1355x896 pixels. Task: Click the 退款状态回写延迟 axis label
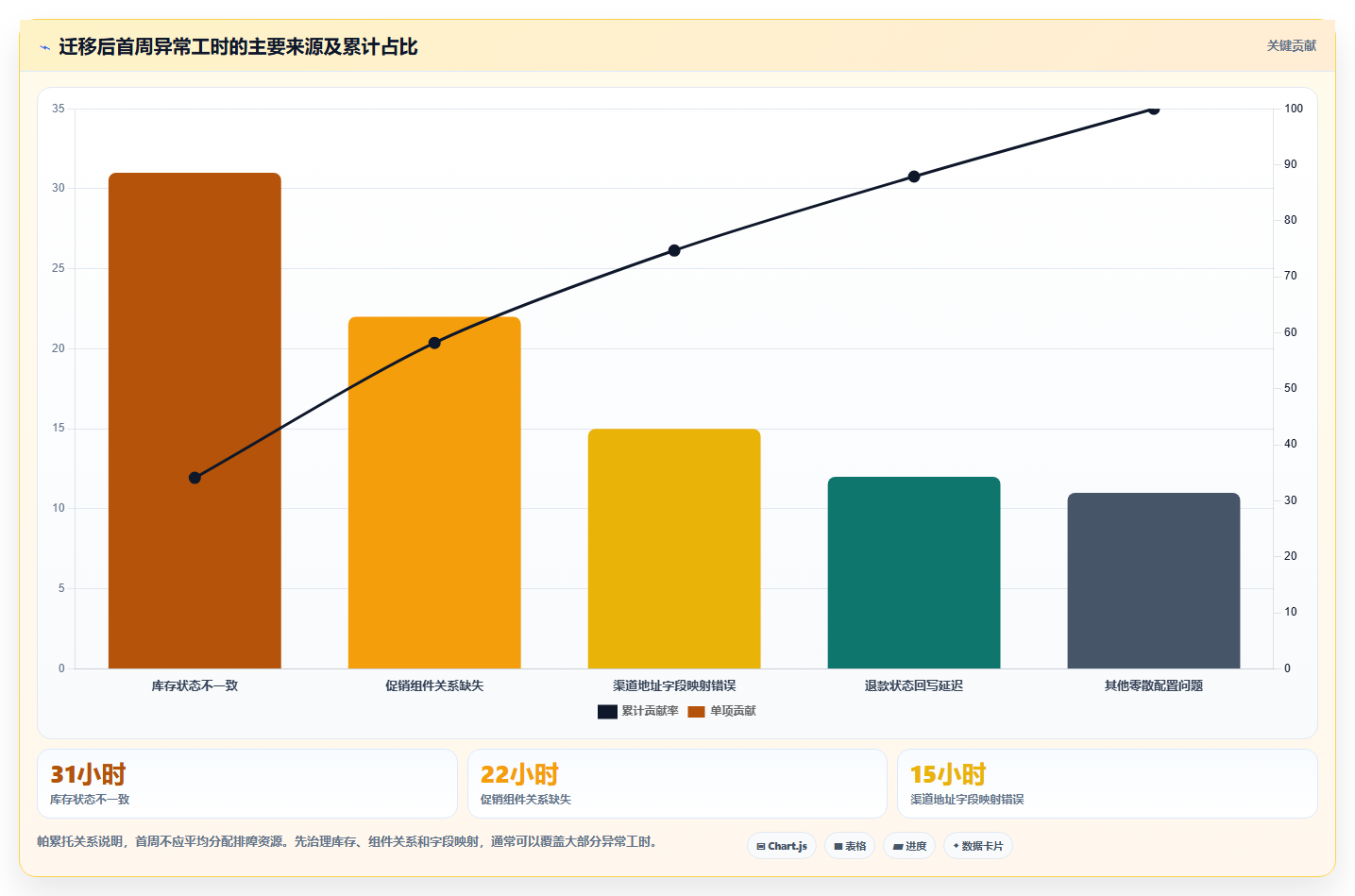[914, 685]
